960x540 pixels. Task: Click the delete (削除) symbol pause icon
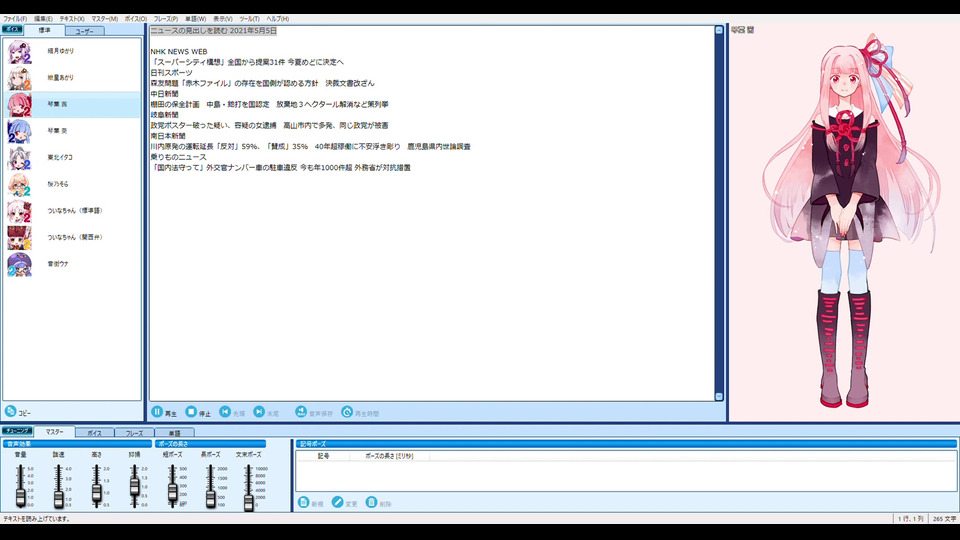(x=371, y=502)
